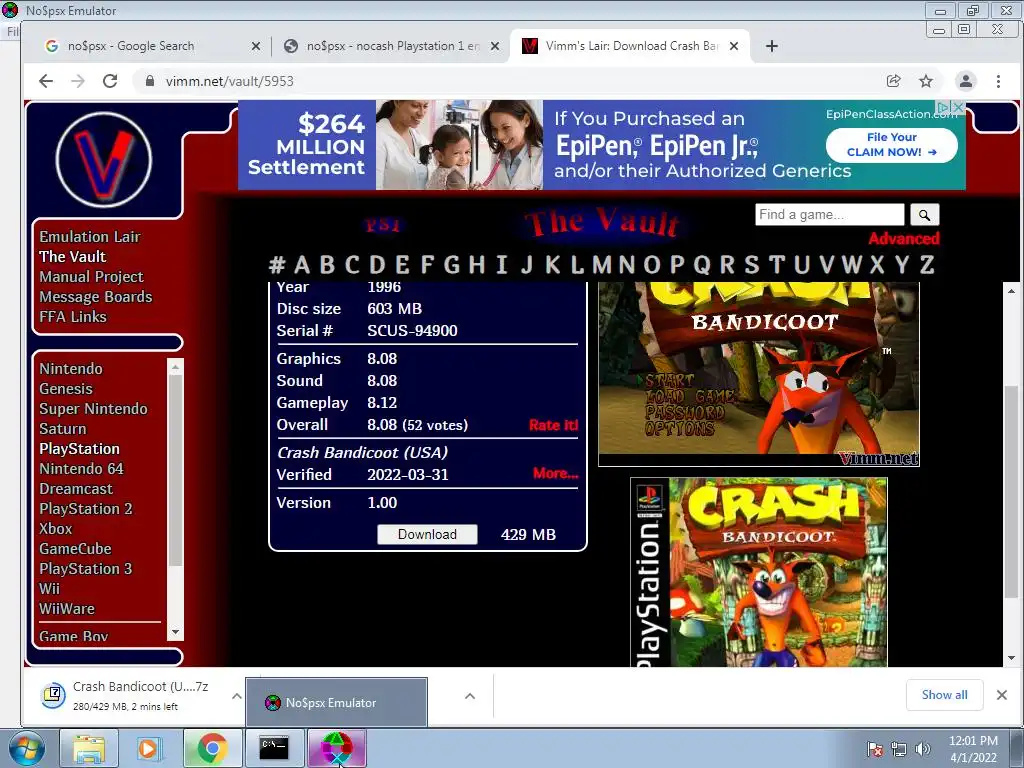Click the Download button

click(427, 534)
